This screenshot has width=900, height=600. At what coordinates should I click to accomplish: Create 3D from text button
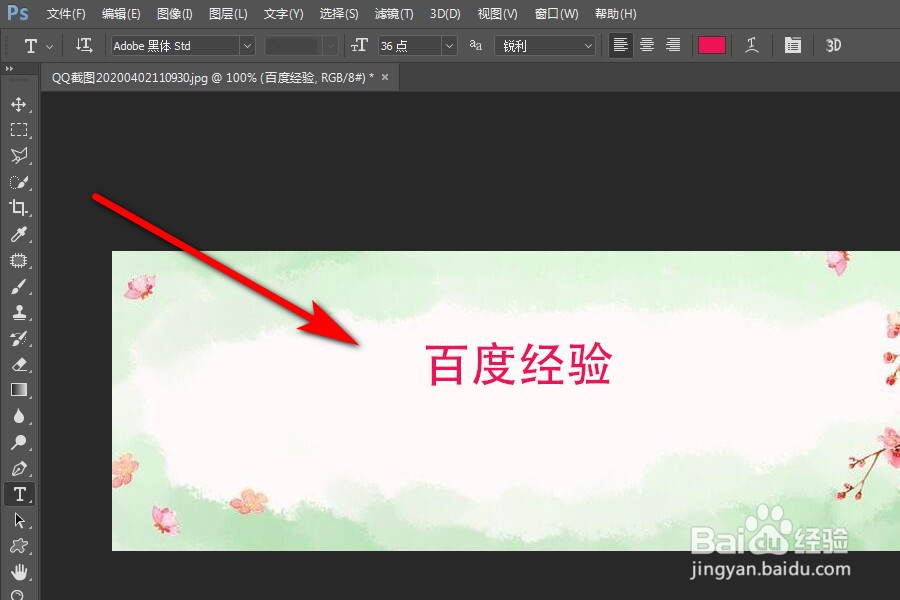click(x=833, y=45)
